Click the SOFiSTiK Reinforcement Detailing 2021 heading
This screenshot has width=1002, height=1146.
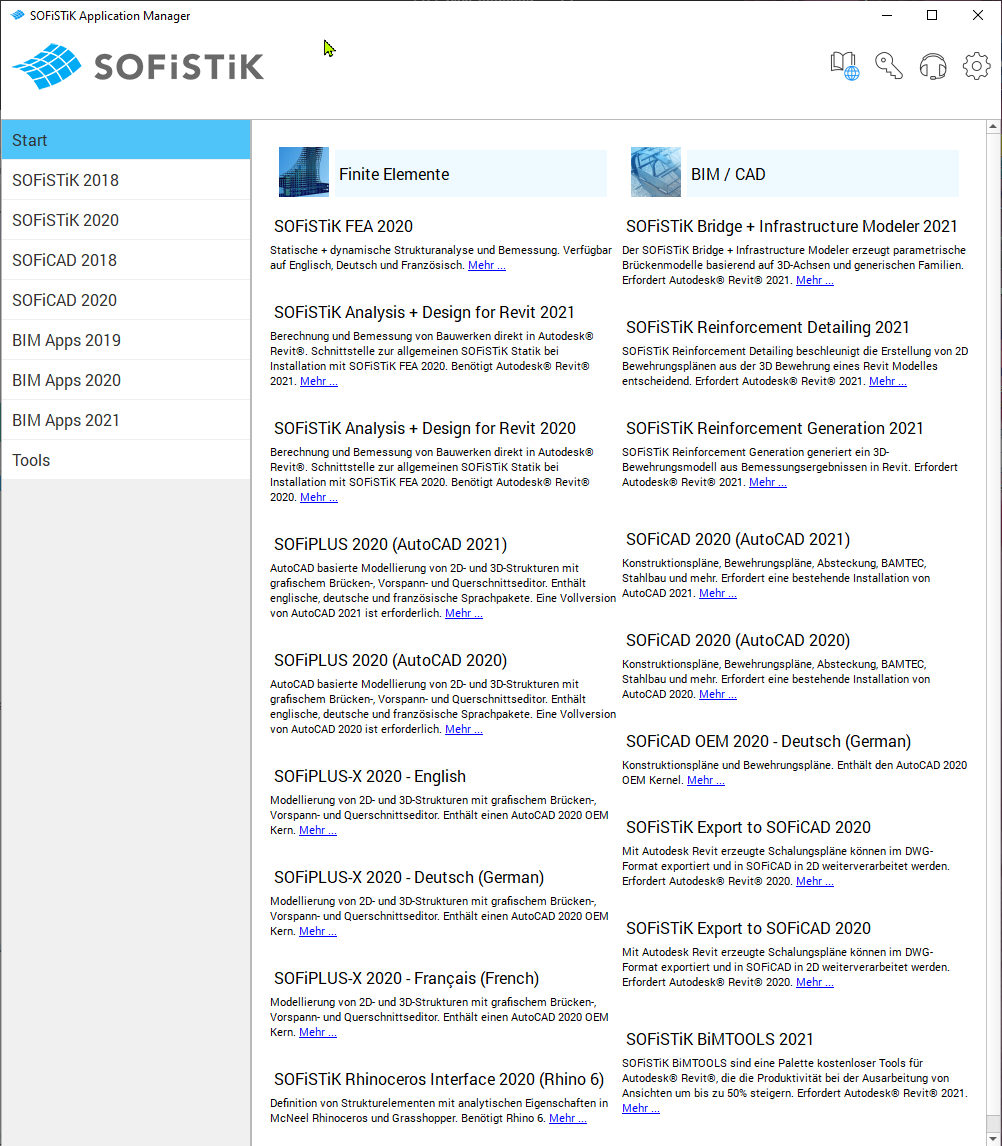click(768, 327)
